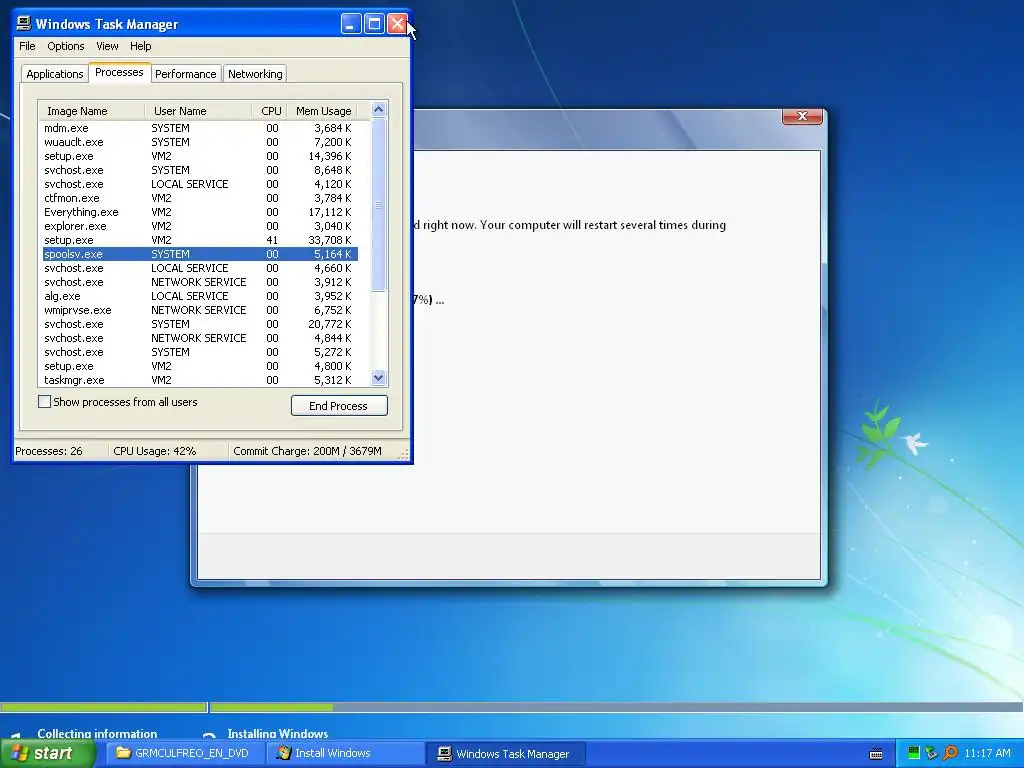Open the Start menu
1024x768 pixels.
tap(47, 753)
